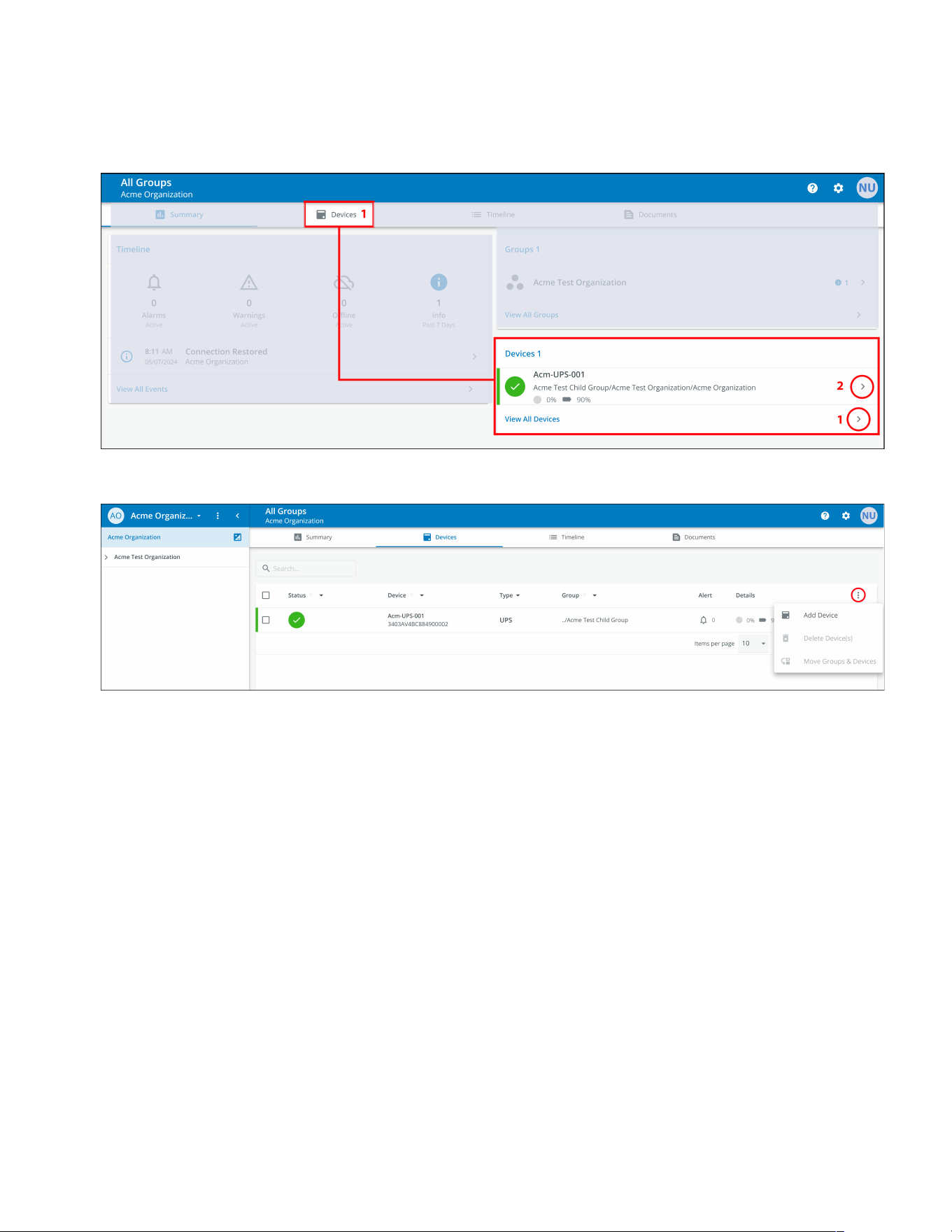
Task: Open the Items per page dropdown
Action: click(754, 644)
